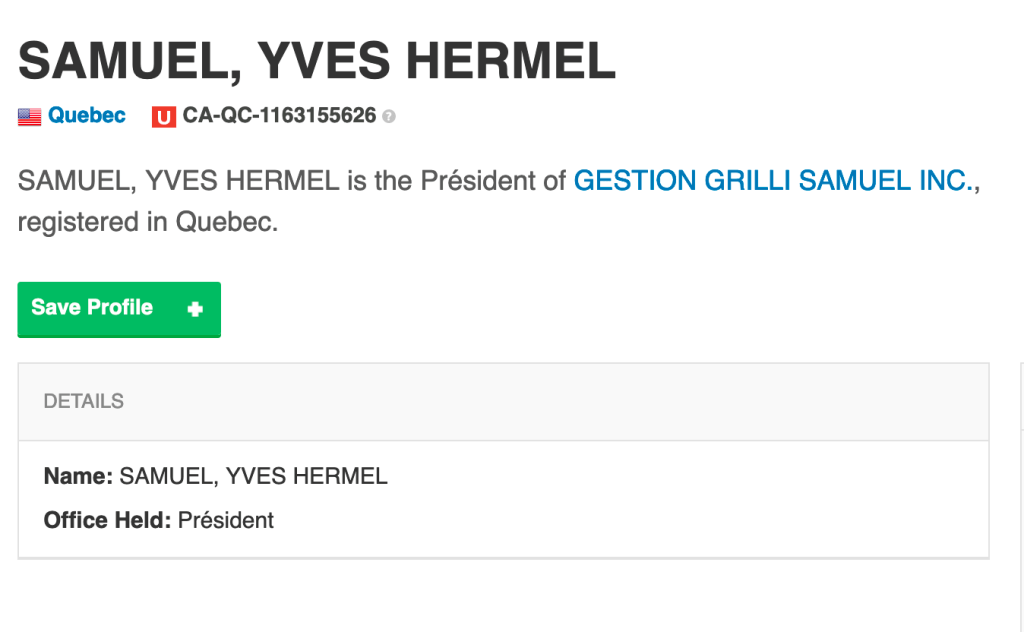Click "registered in Quebec." description text

point(147,222)
